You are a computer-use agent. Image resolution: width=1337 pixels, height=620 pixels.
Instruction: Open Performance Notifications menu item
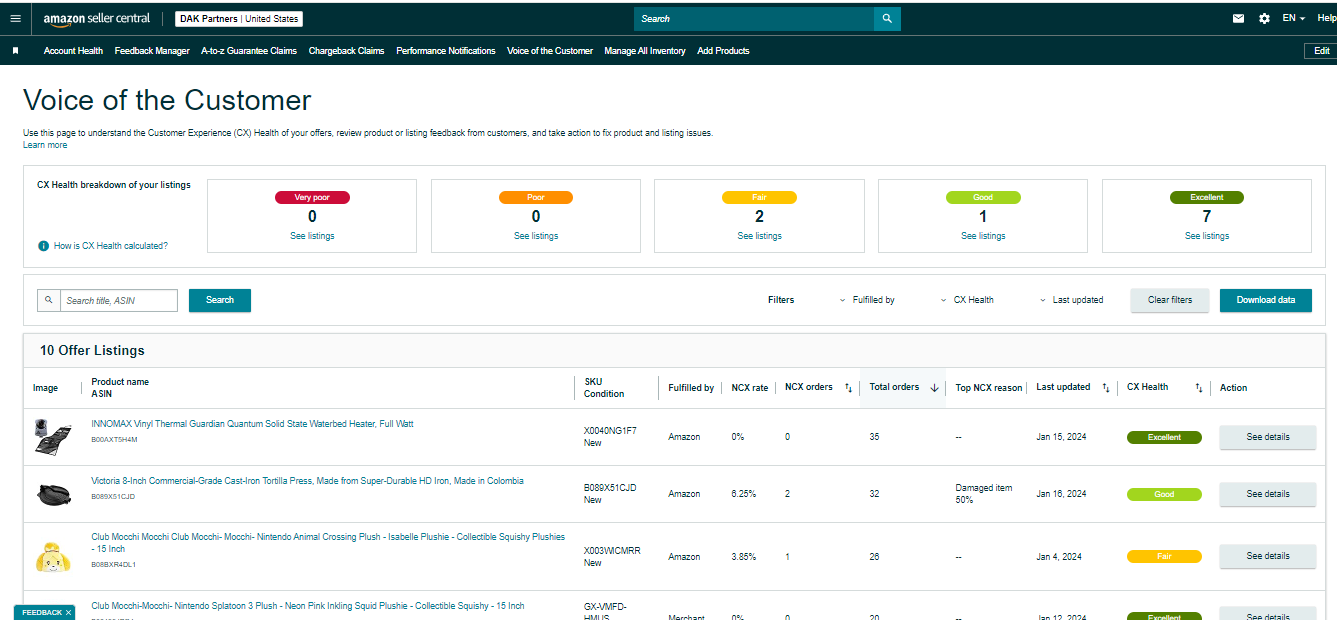(446, 51)
